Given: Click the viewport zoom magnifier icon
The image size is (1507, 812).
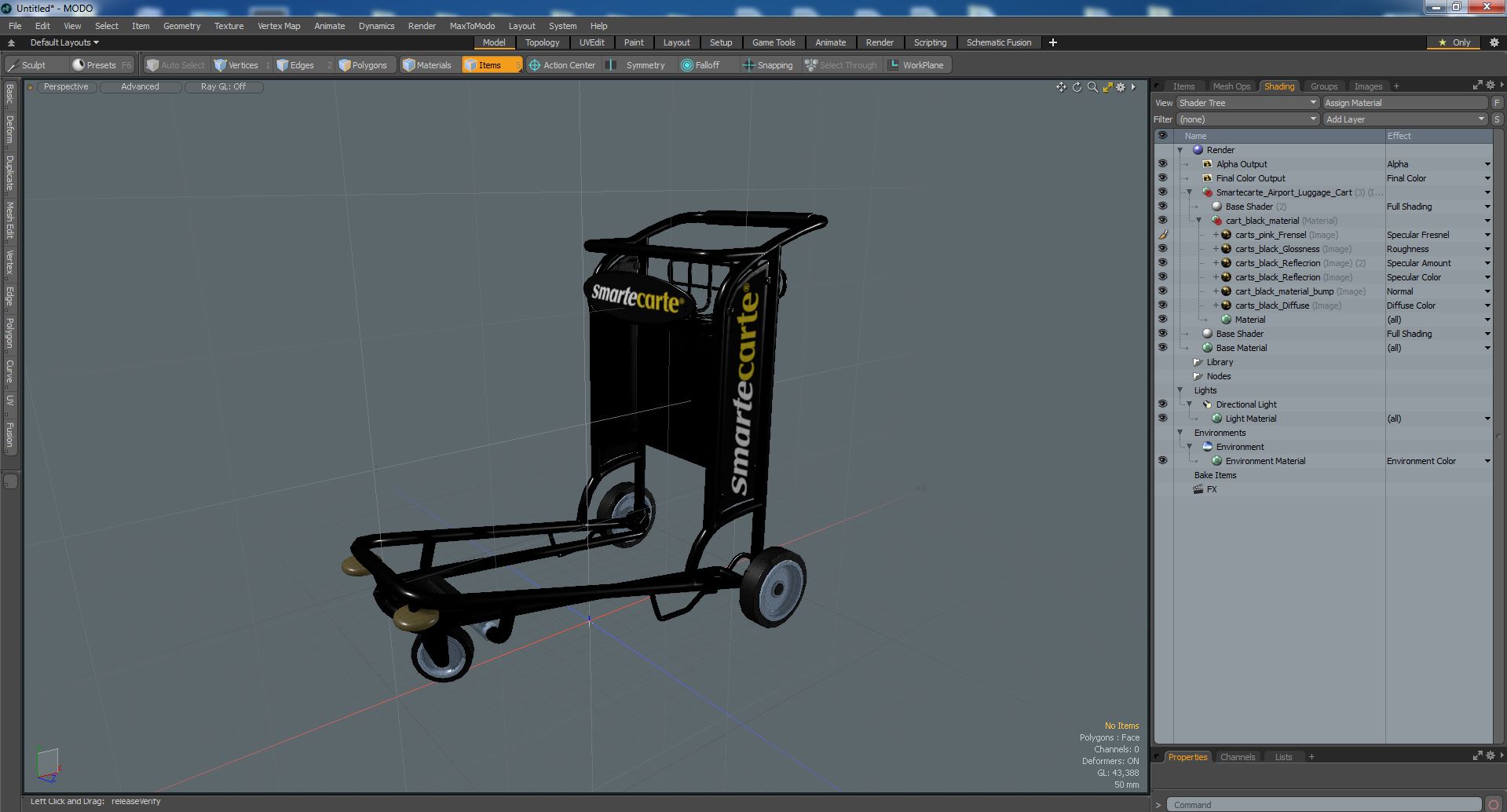Looking at the screenshot, I should [1092, 87].
